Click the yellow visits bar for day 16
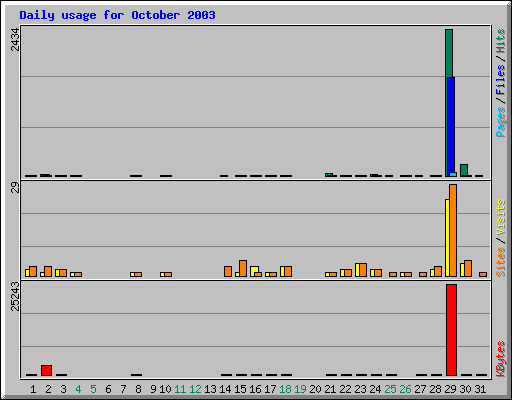The image size is (512, 400). pyautogui.click(x=254, y=270)
